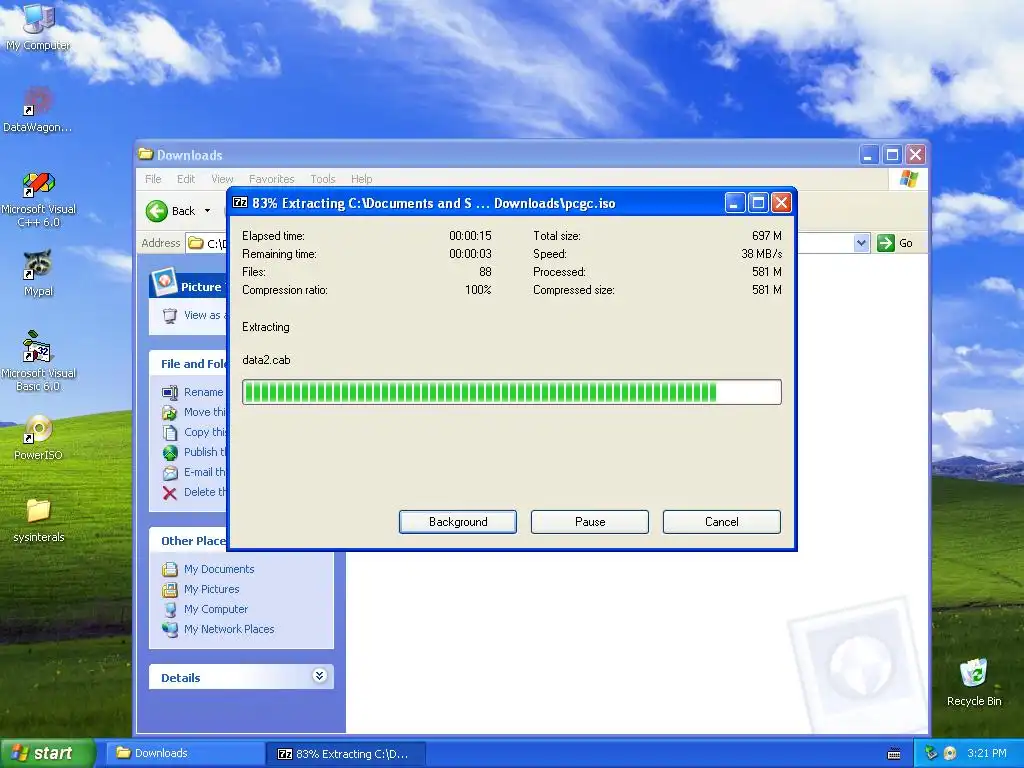Click the My Computer icon in Other Places

(170, 609)
